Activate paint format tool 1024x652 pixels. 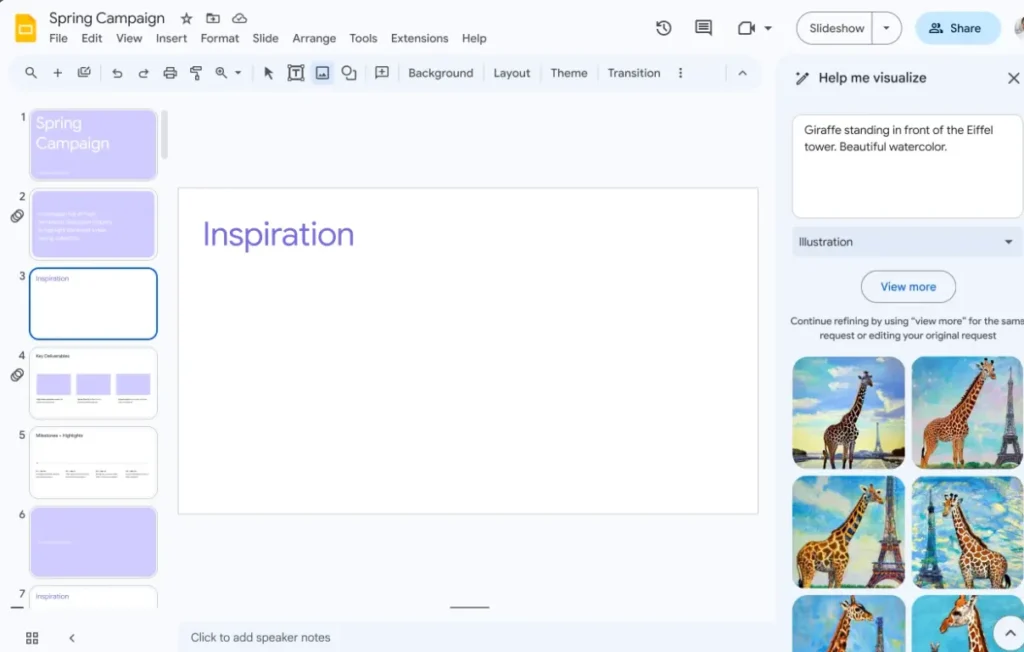click(195, 73)
